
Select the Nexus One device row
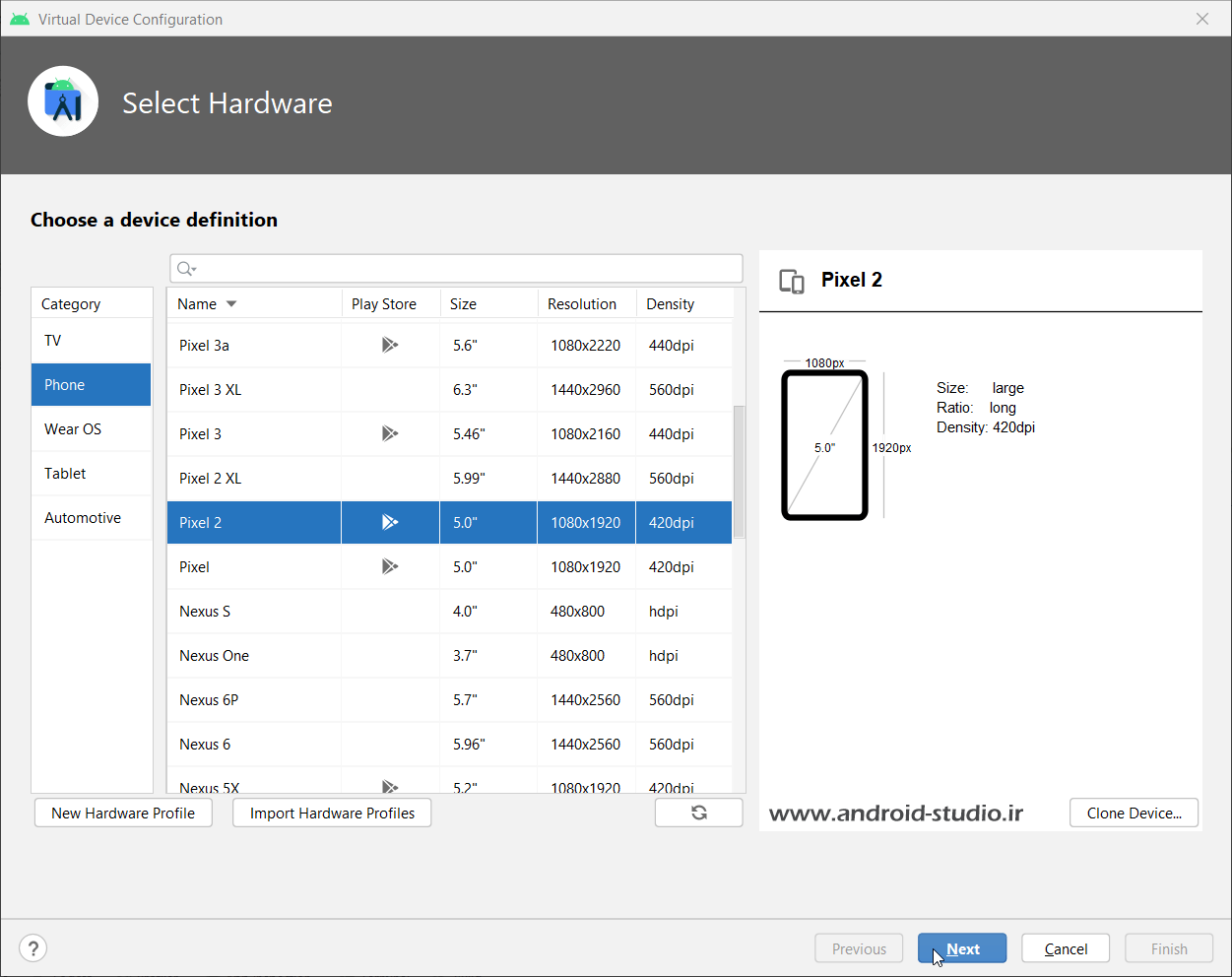coord(450,655)
